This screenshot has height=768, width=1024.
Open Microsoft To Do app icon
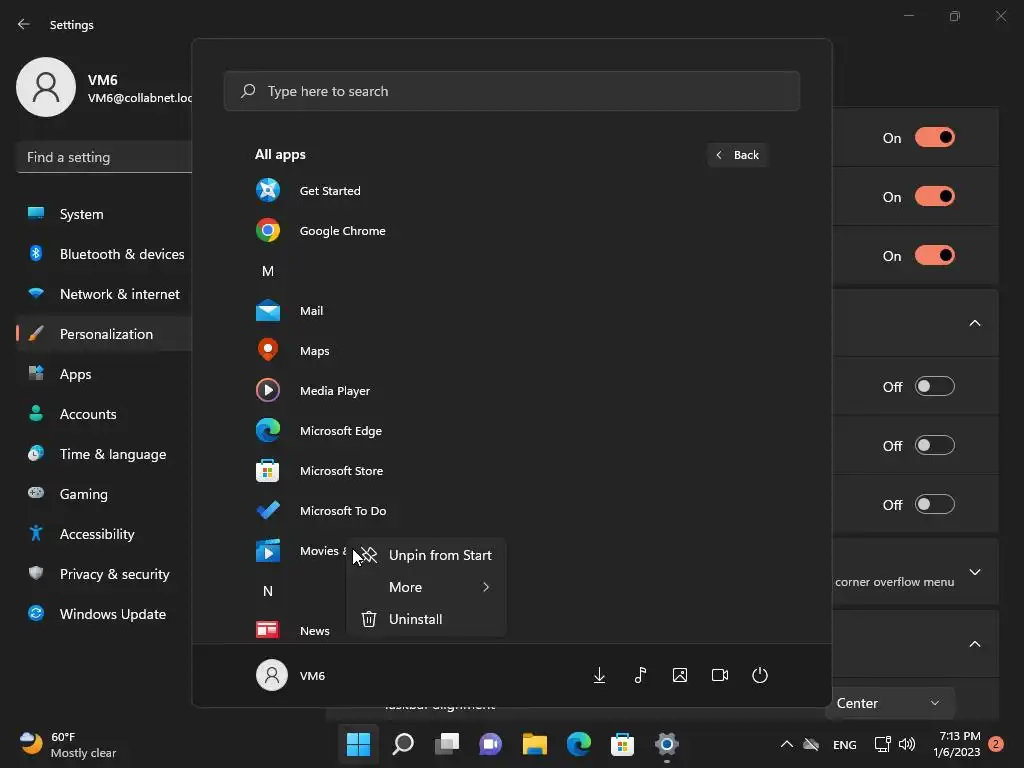[268, 510]
